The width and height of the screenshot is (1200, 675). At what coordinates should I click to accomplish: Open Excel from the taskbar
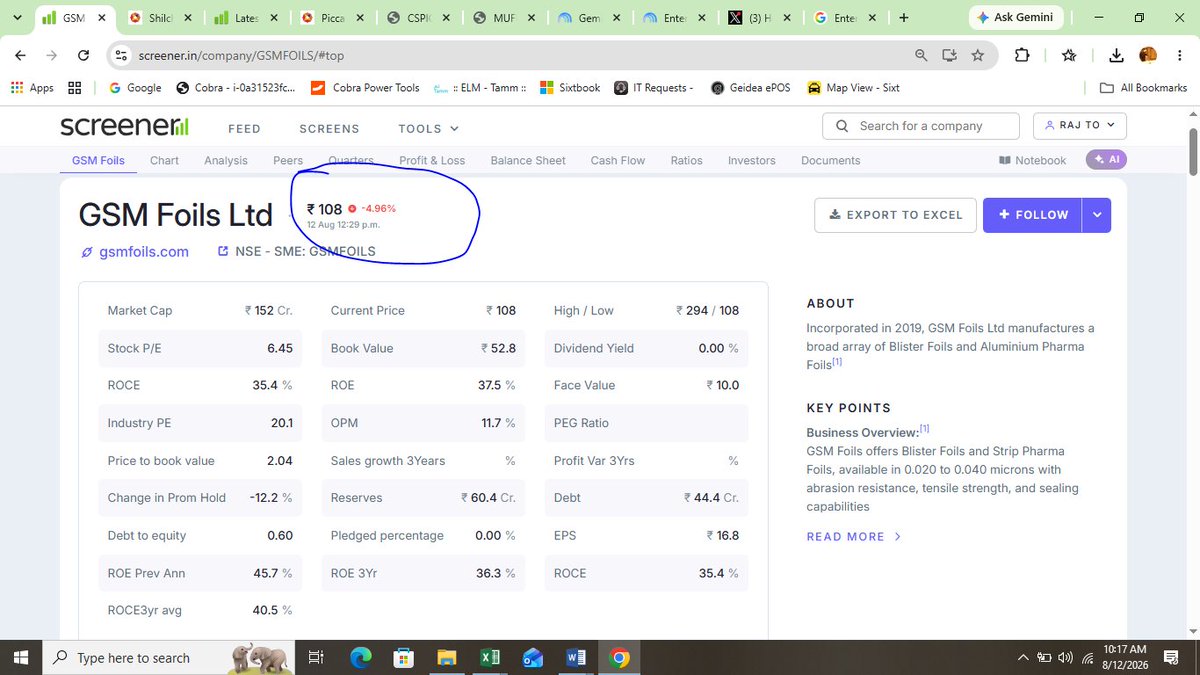pyautogui.click(x=490, y=658)
